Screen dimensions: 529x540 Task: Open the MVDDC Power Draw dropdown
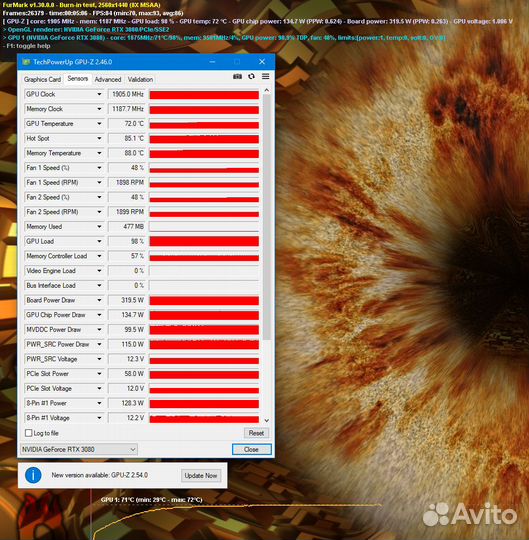tap(99, 330)
